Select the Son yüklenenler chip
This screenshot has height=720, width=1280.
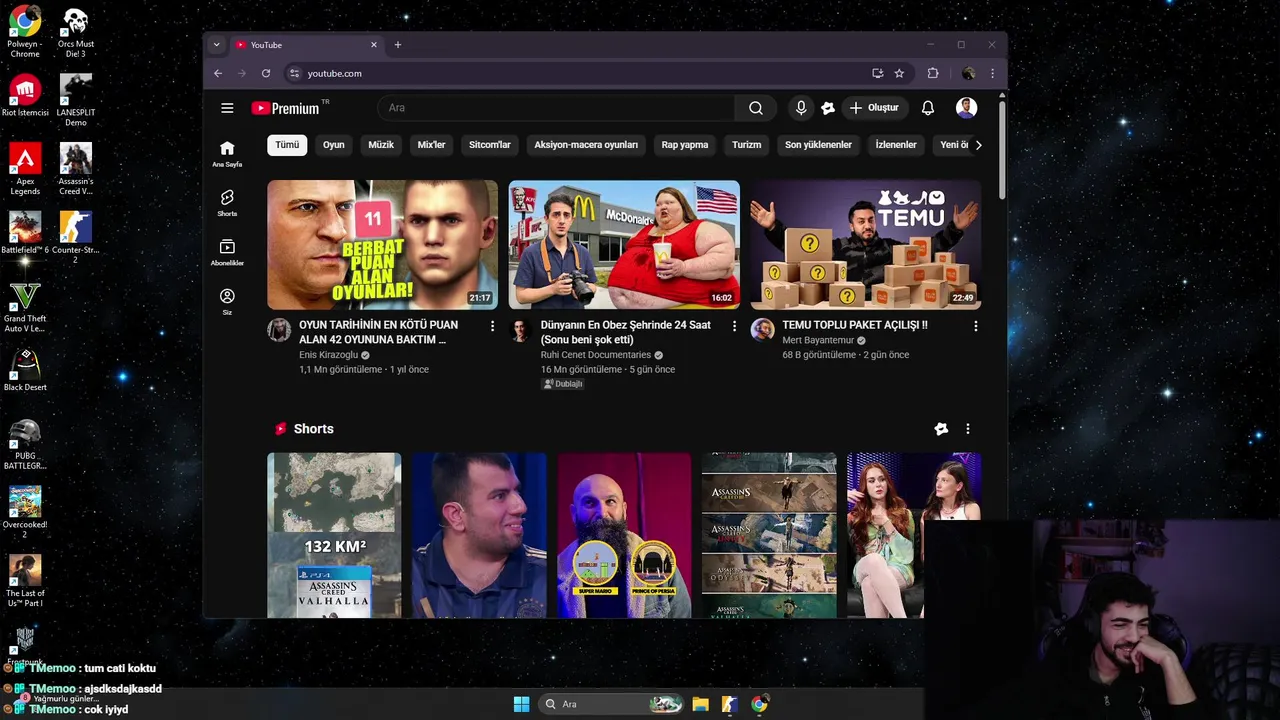tap(818, 145)
